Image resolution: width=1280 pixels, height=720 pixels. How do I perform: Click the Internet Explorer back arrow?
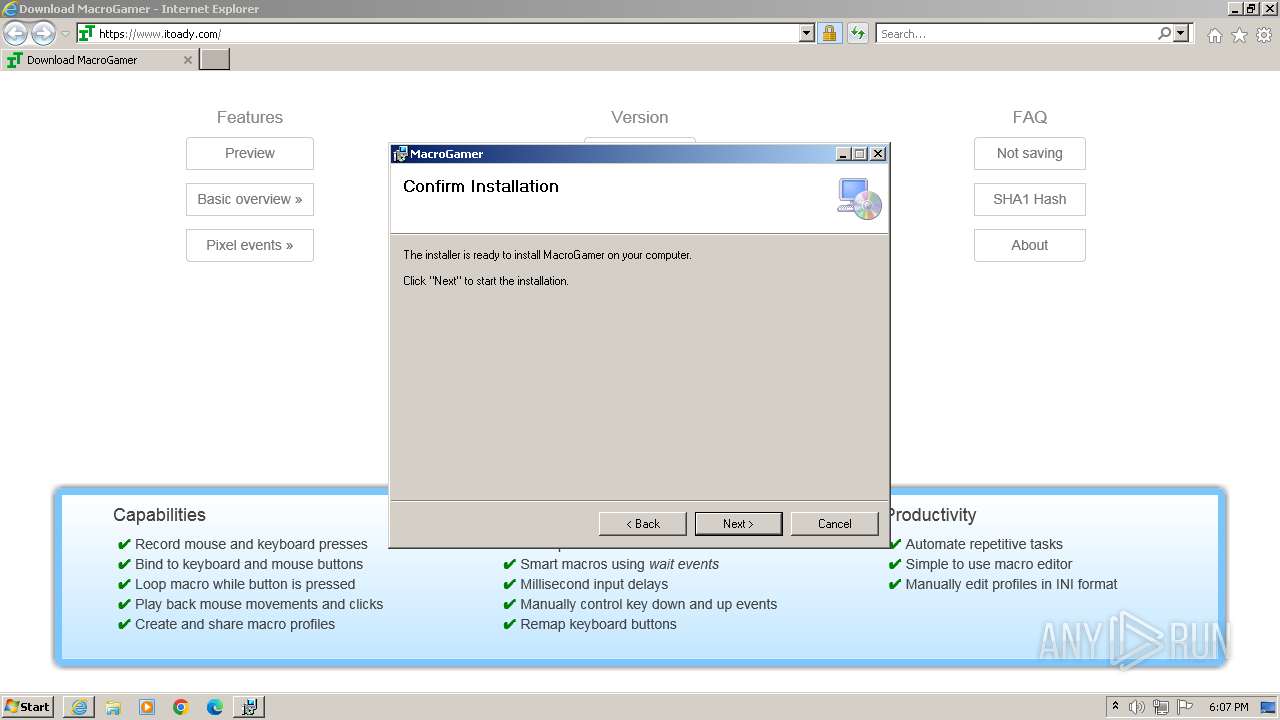(x=16, y=34)
